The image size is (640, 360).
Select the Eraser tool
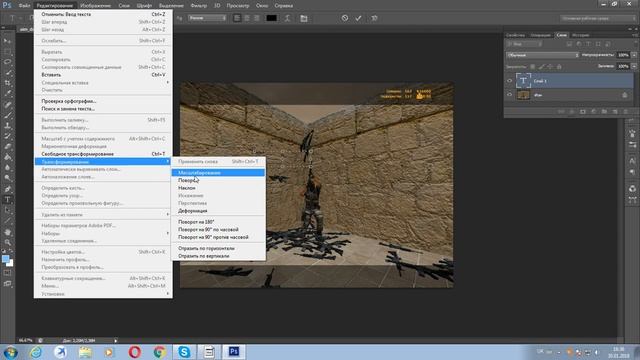pos(7,147)
